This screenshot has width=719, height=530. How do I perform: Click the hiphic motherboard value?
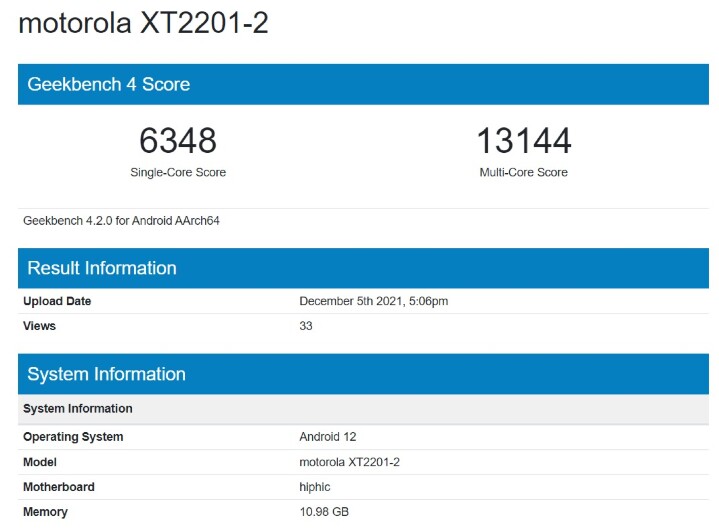(x=315, y=487)
